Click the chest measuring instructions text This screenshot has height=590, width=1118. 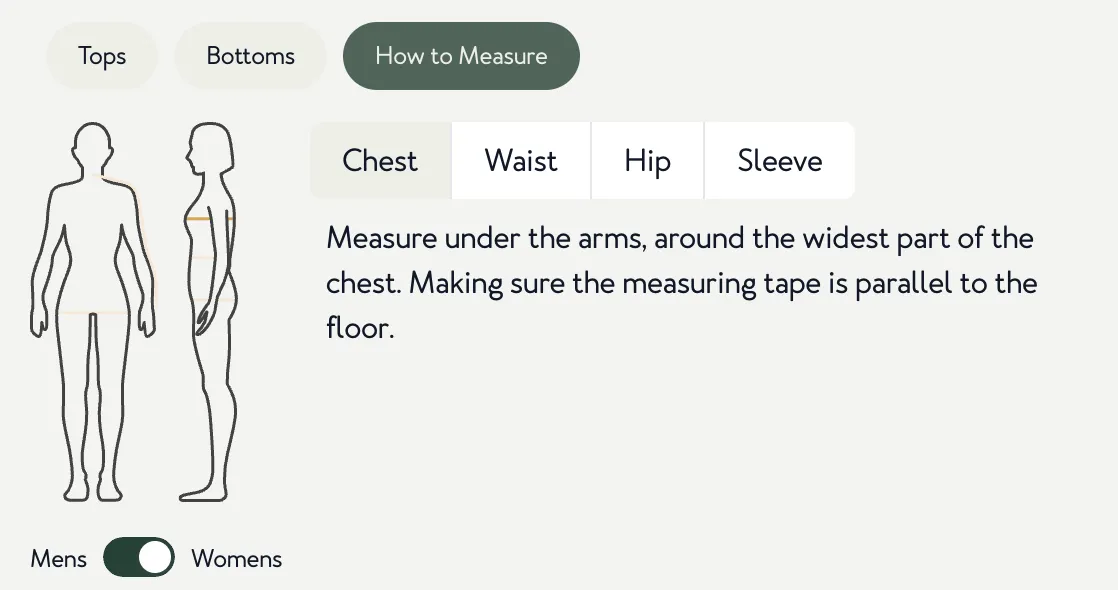[x=681, y=283]
